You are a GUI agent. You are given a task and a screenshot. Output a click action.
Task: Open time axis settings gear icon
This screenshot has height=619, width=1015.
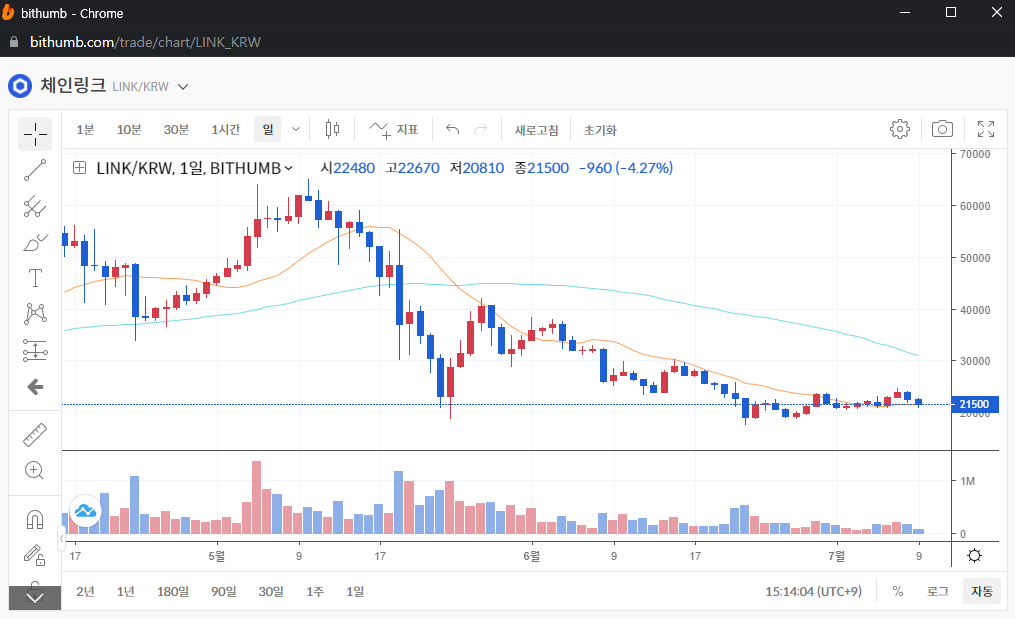click(x=974, y=556)
